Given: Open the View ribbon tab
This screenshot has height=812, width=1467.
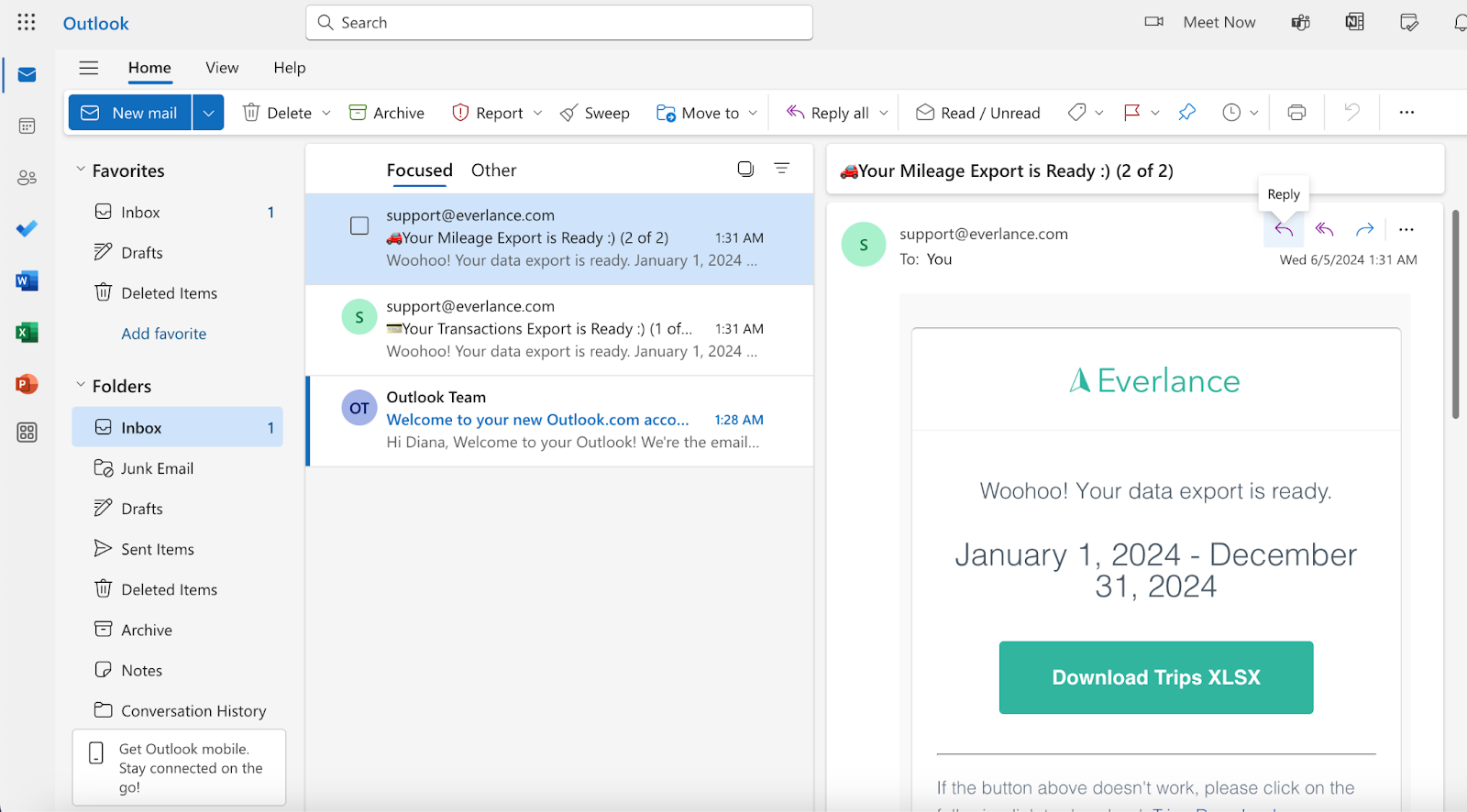Looking at the screenshot, I should (222, 68).
